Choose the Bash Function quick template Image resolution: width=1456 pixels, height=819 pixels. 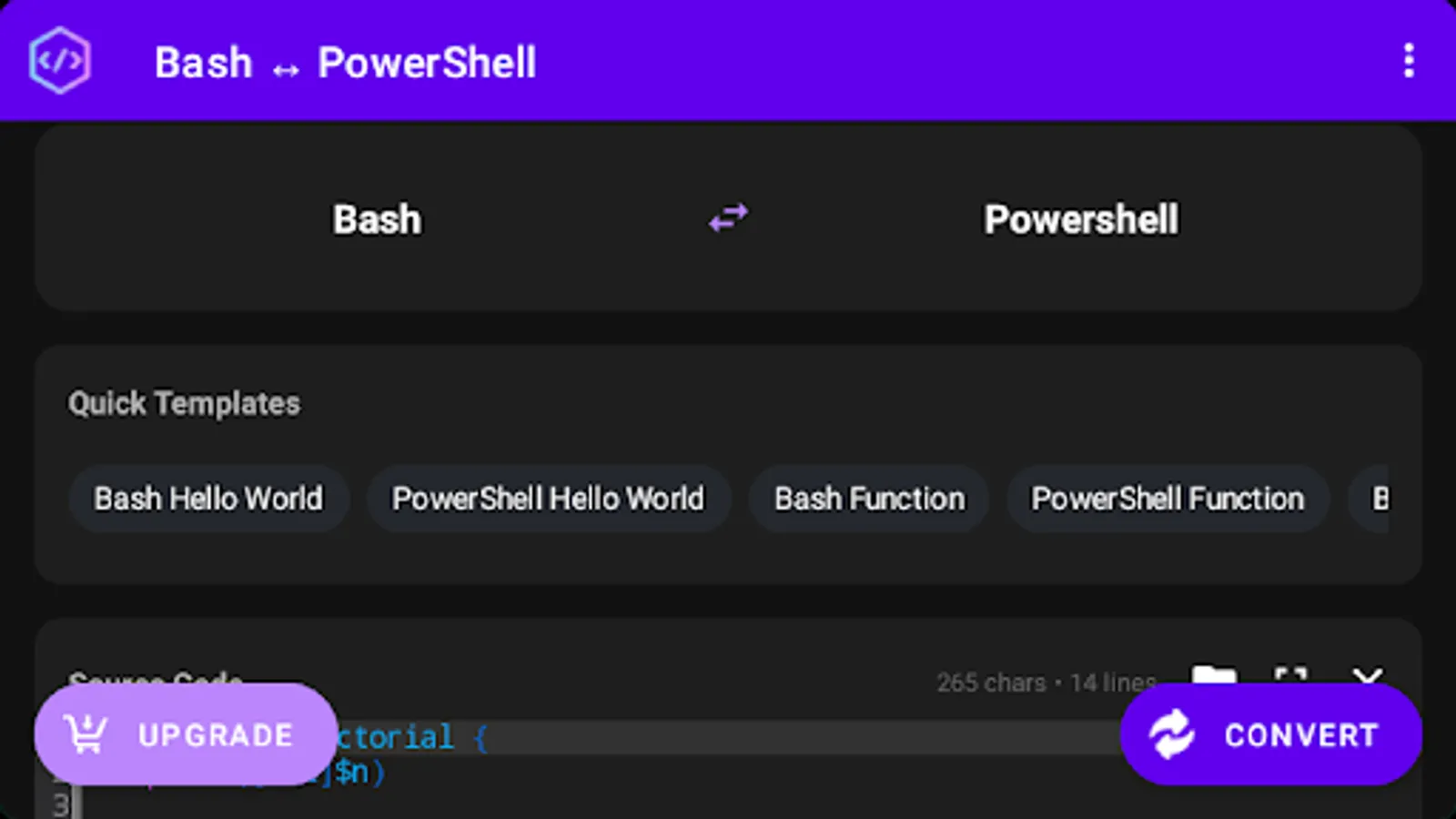tap(869, 499)
